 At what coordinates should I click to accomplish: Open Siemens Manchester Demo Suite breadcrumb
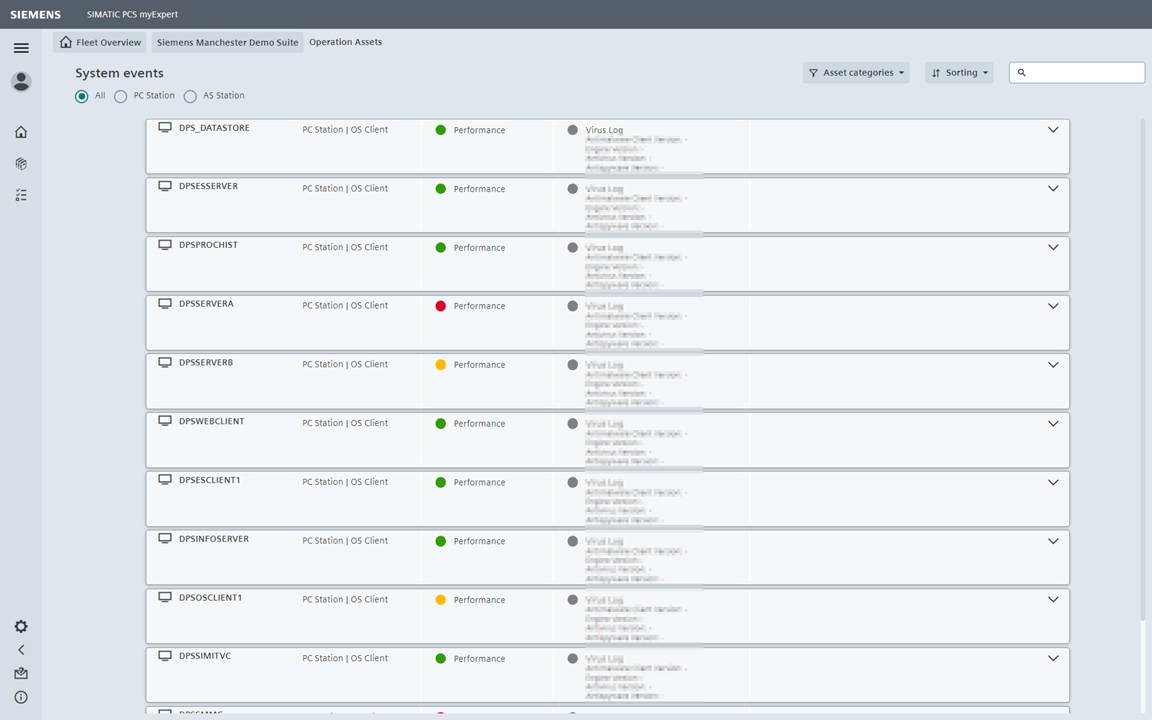[x=227, y=42]
